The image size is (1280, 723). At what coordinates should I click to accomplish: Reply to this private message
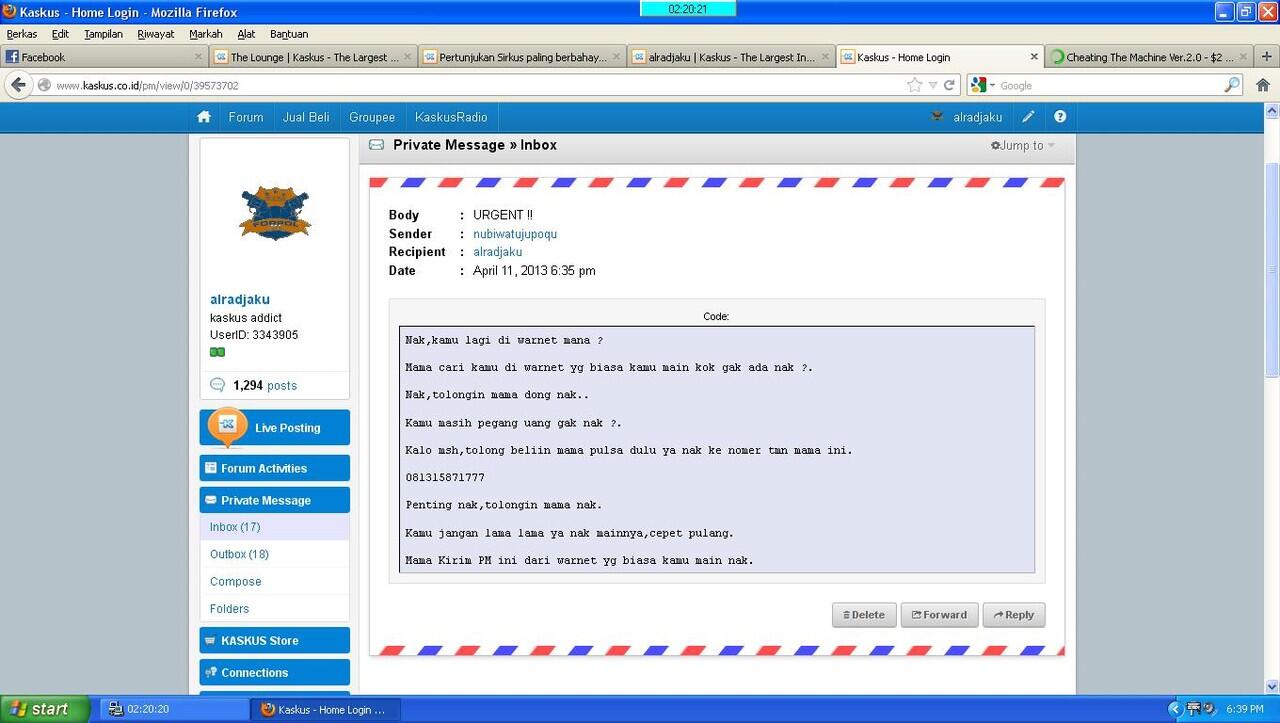coord(1014,615)
